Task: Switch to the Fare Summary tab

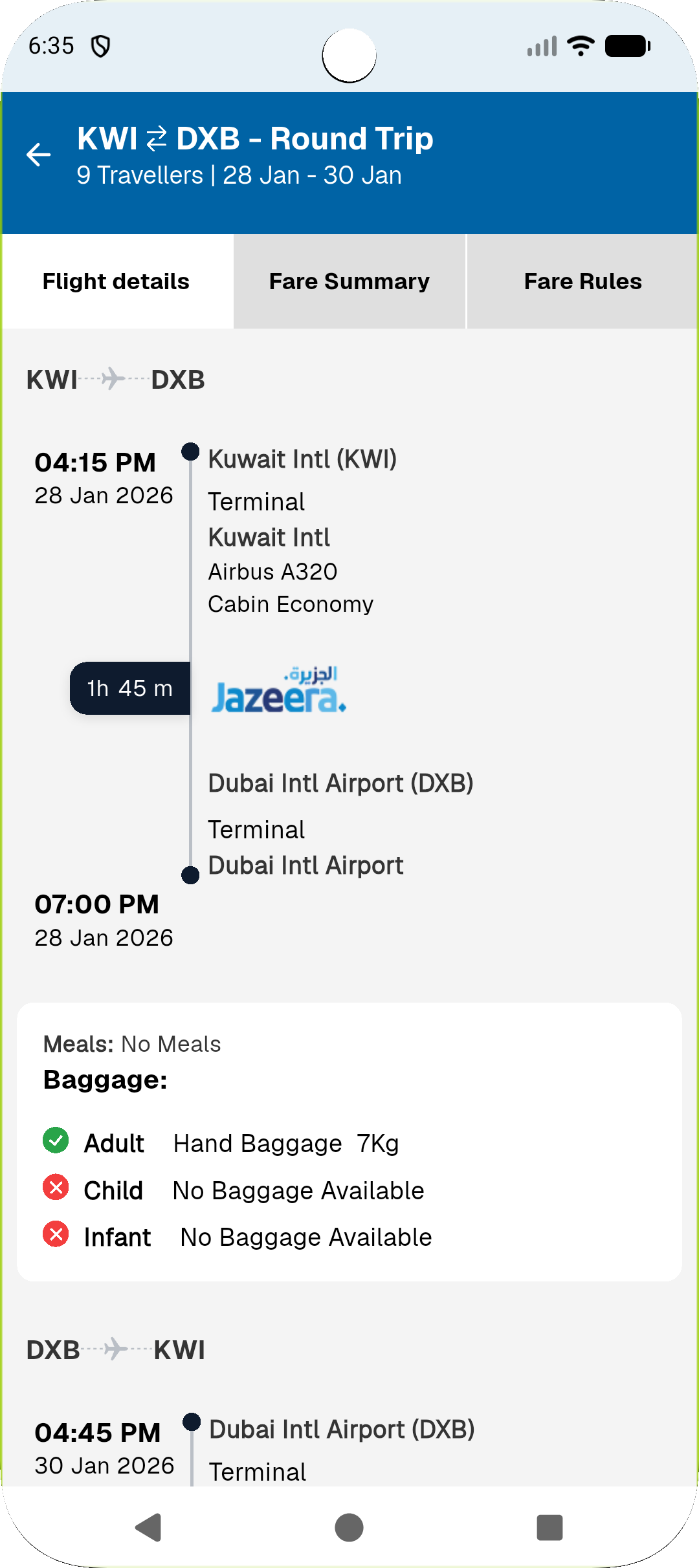Action: (x=349, y=281)
